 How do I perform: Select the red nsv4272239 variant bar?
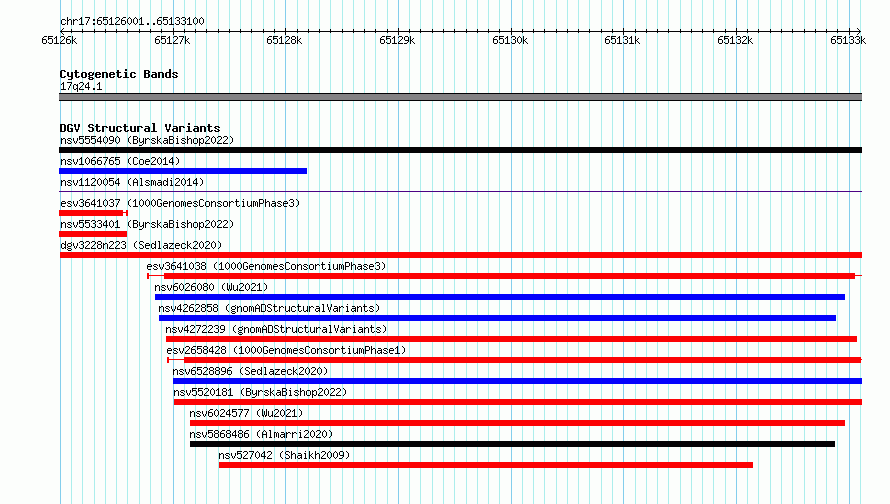[x=511, y=339]
